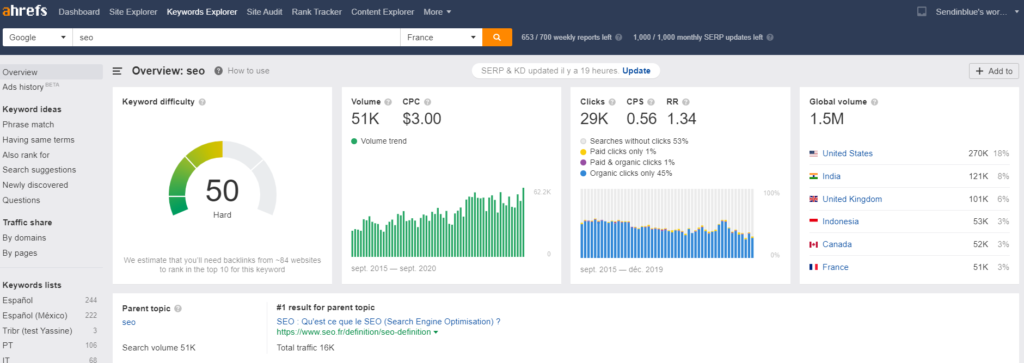Select Overview in the sidebar

point(52,72)
